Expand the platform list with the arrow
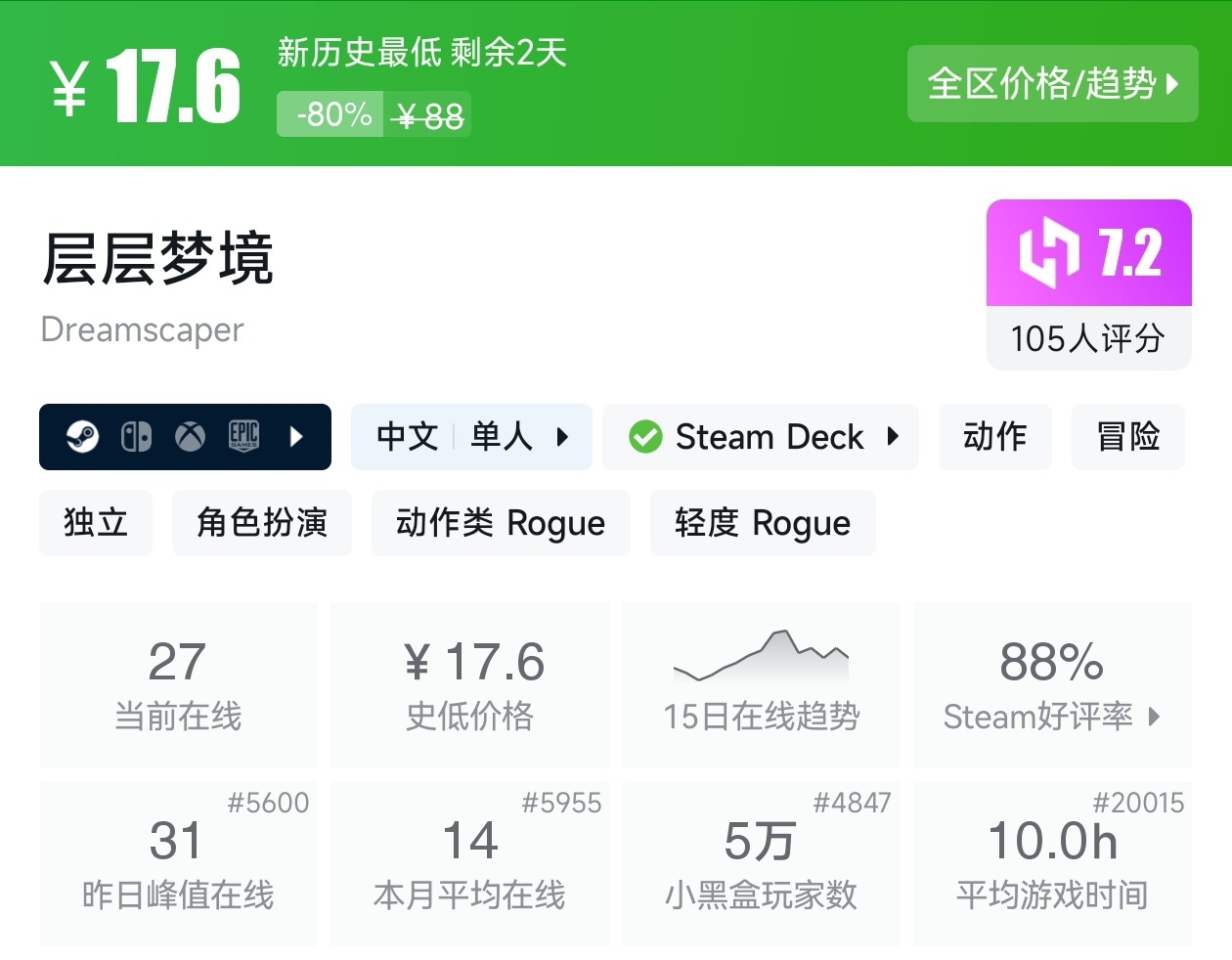Image resolution: width=1232 pixels, height=960 pixels. coord(296,437)
